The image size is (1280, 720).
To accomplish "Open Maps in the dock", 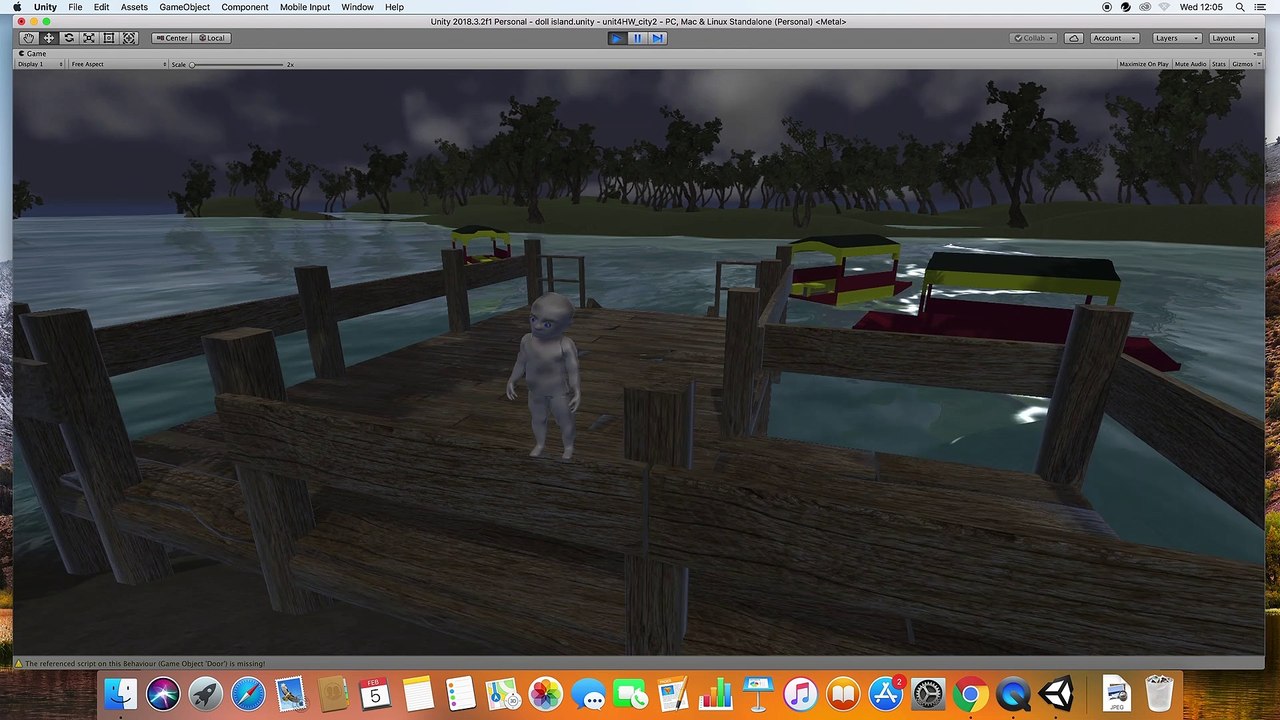I will tap(503, 693).
